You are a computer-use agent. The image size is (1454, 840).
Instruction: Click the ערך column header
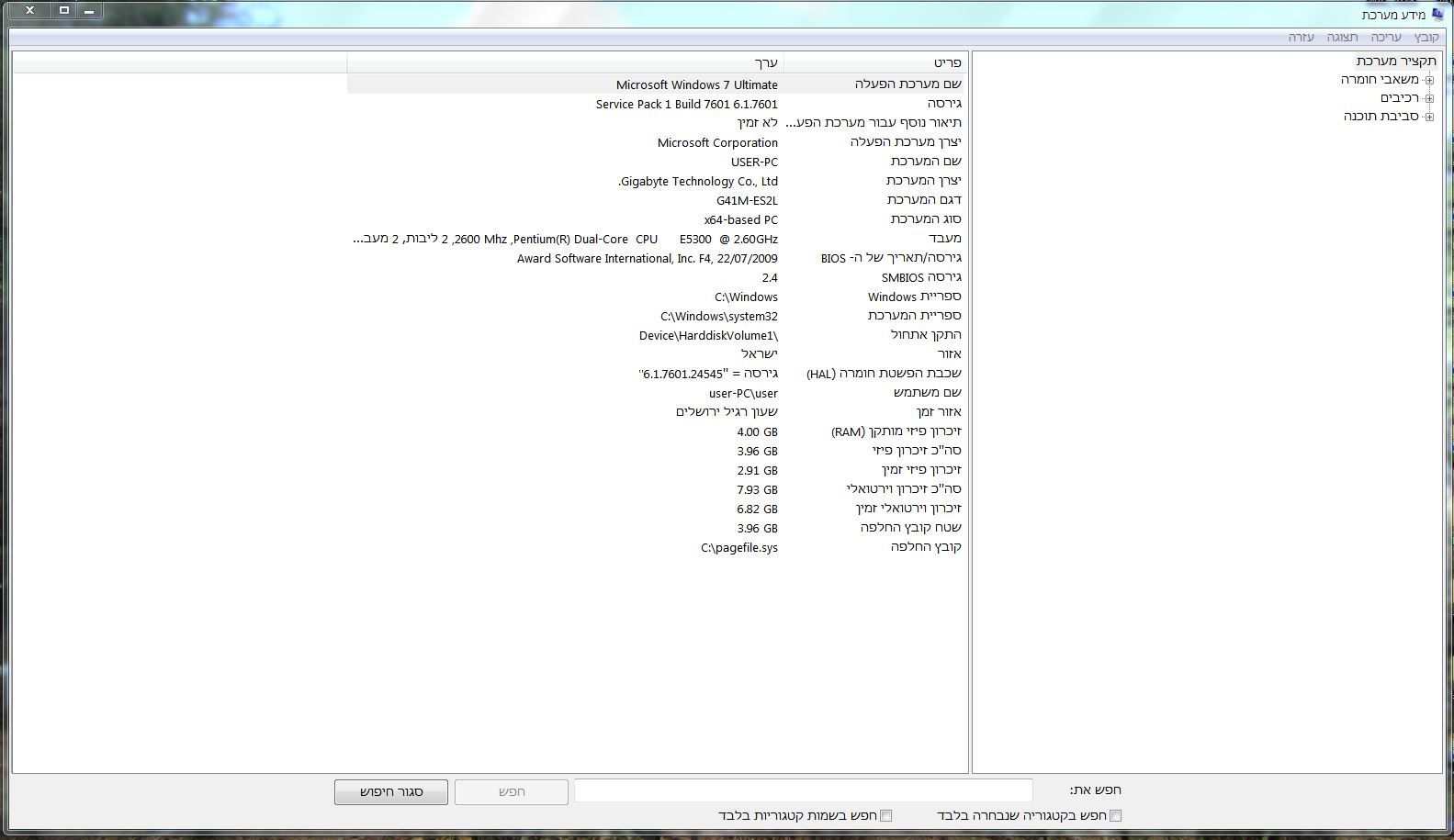[x=565, y=62]
